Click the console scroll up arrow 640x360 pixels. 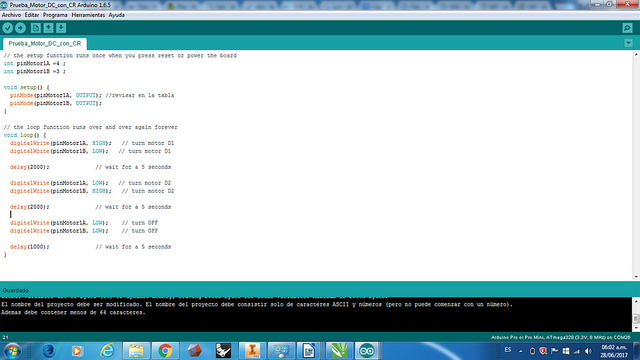pyautogui.click(x=636, y=301)
